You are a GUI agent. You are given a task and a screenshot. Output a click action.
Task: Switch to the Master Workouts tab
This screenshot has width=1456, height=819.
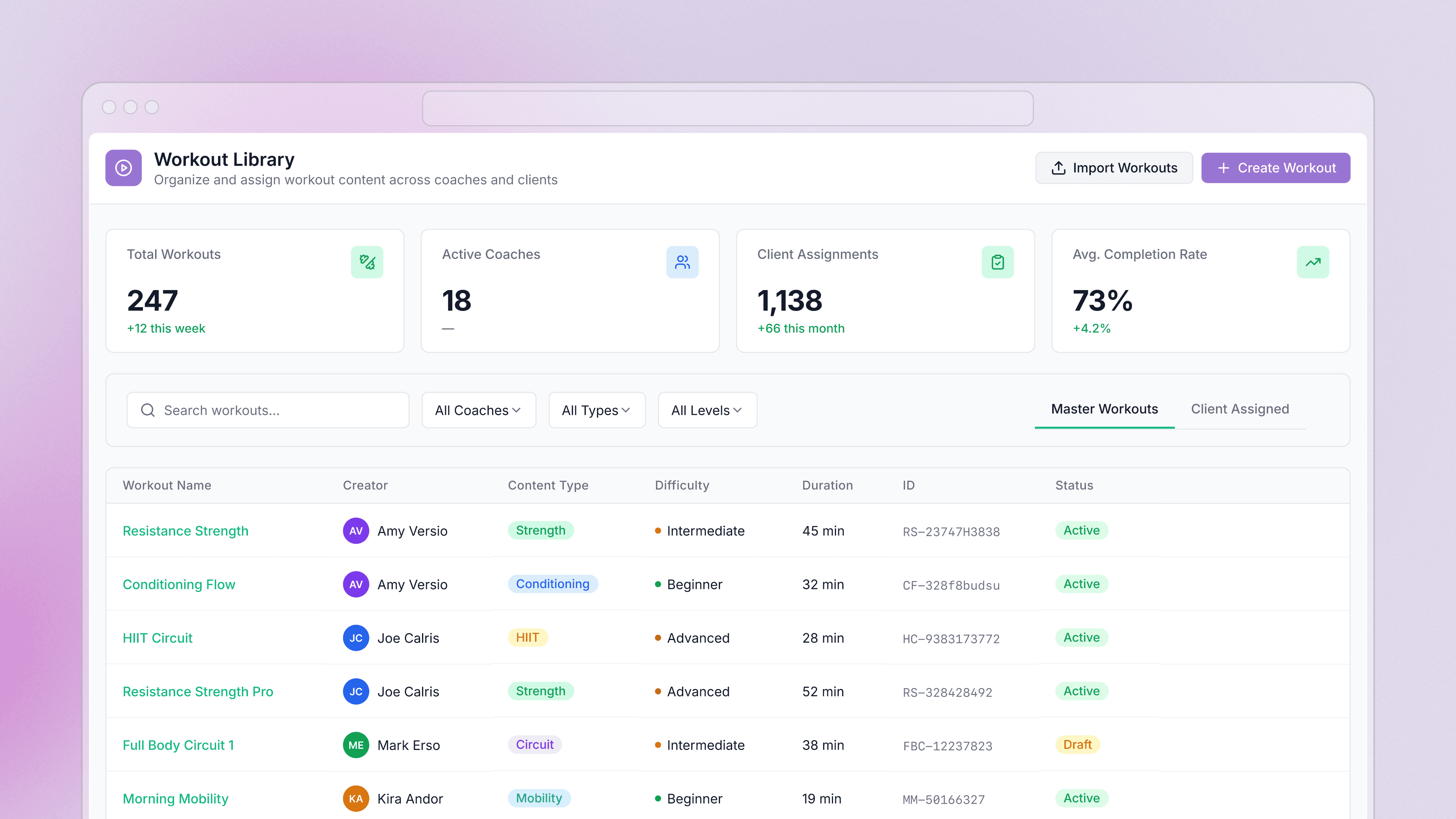coord(1105,409)
